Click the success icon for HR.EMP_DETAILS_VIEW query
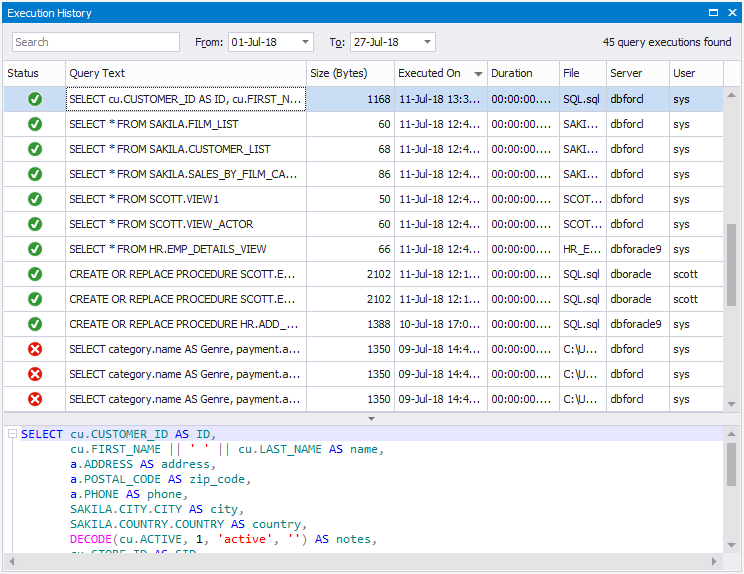Screen dimensions: 744x574 (35, 249)
